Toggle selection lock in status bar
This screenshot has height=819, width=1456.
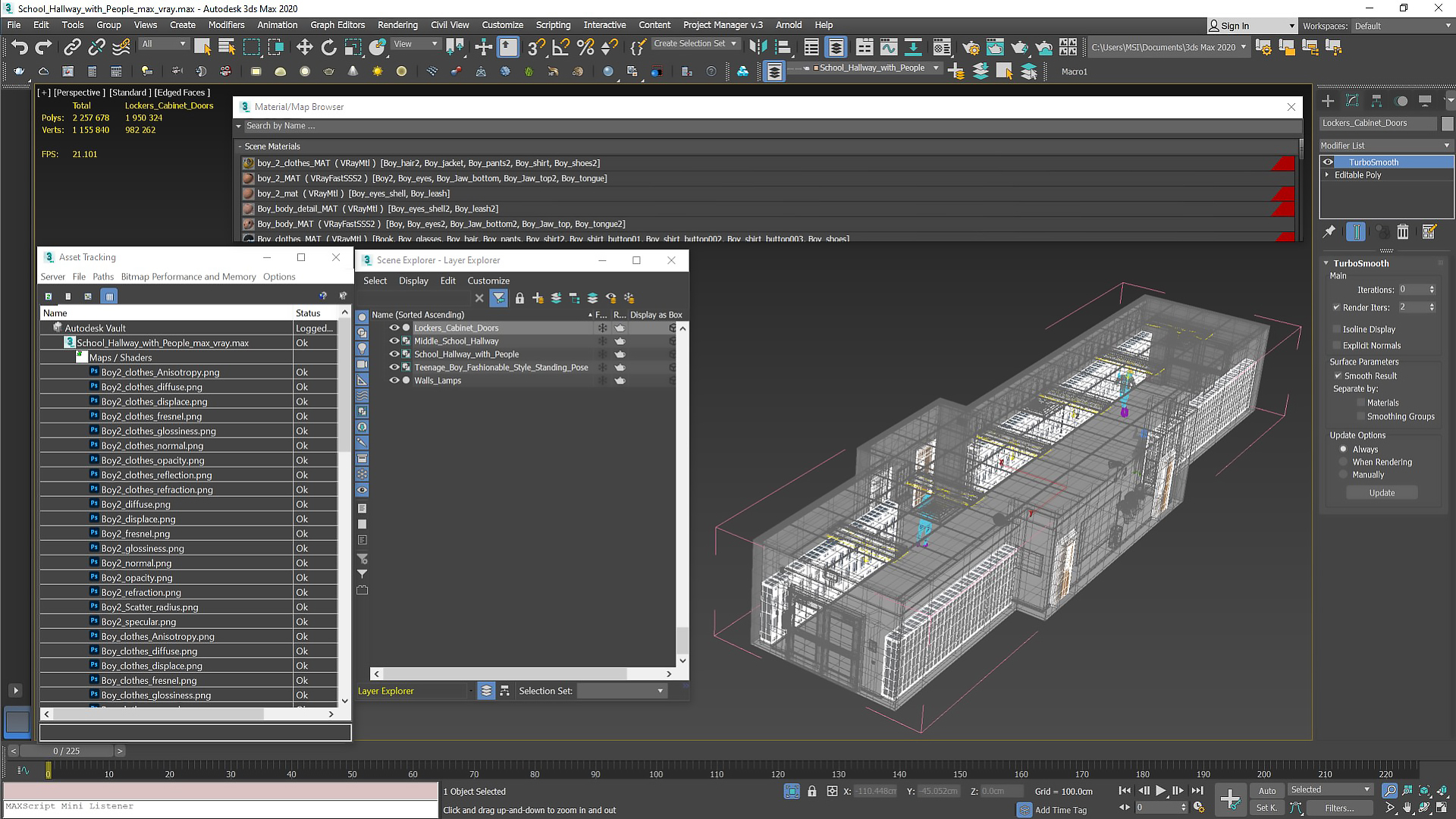812,791
